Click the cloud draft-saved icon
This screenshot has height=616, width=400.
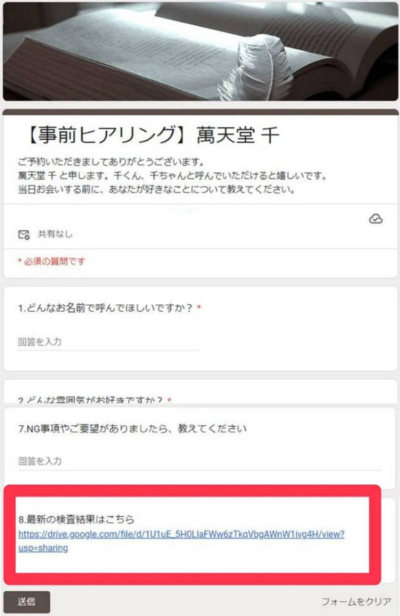tap(376, 219)
